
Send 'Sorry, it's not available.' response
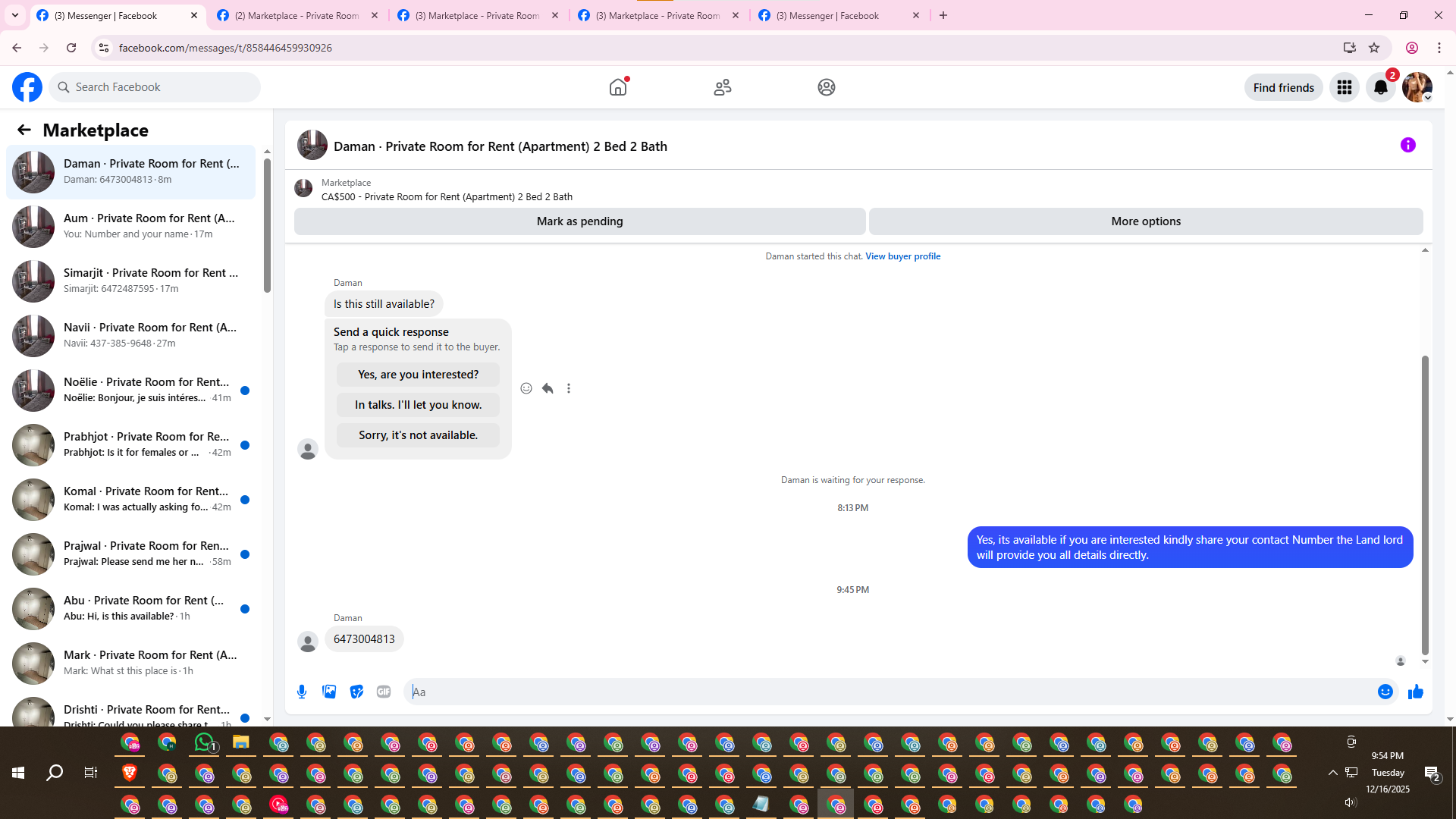tap(419, 435)
